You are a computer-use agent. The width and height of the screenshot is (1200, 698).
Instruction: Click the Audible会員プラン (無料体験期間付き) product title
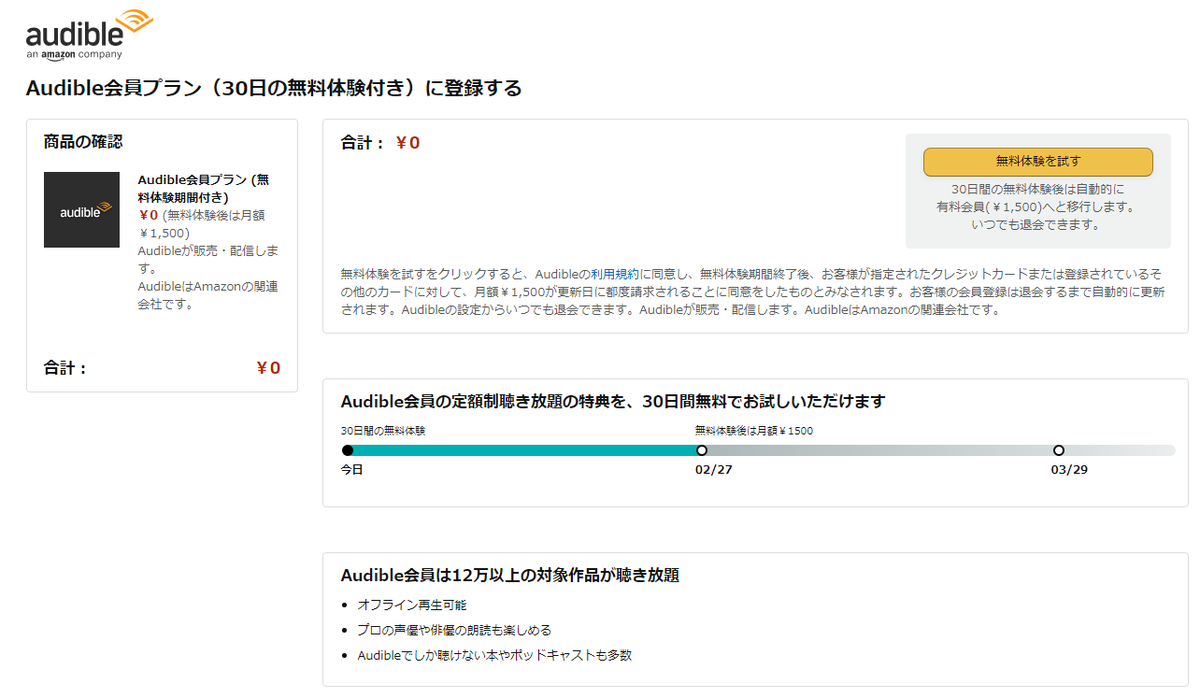(x=203, y=188)
